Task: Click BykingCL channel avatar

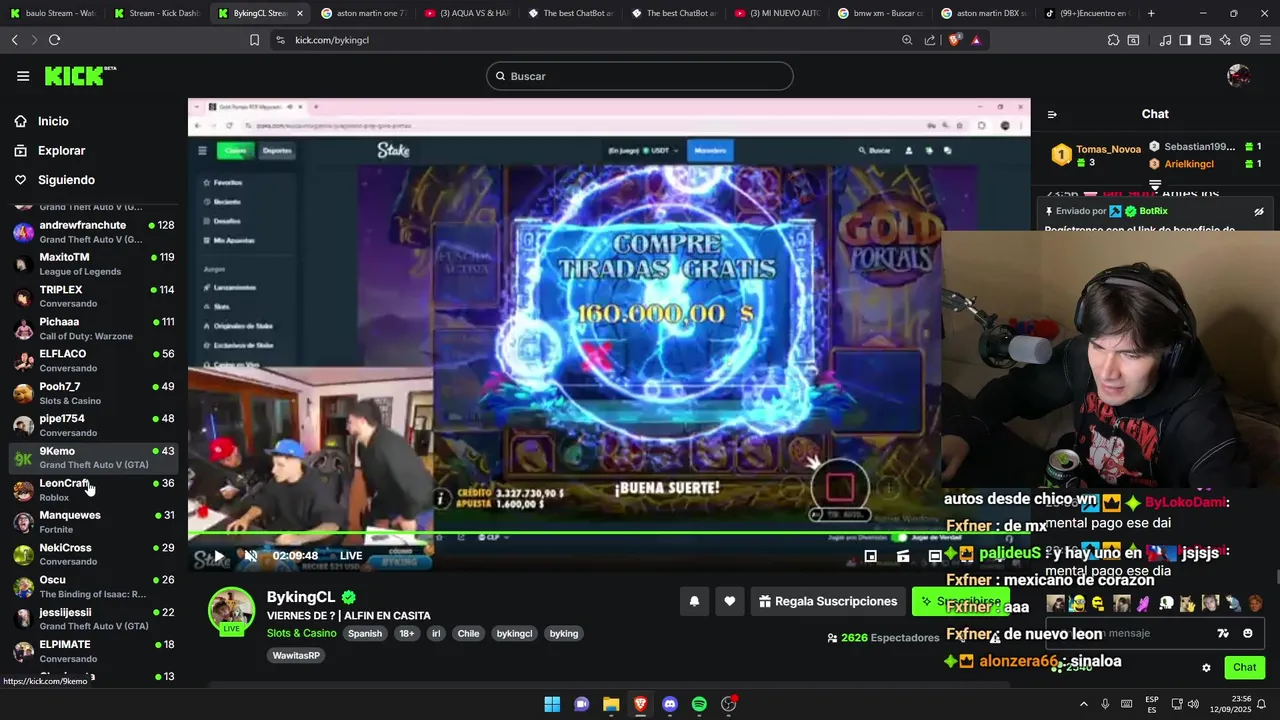Action: coord(231,609)
